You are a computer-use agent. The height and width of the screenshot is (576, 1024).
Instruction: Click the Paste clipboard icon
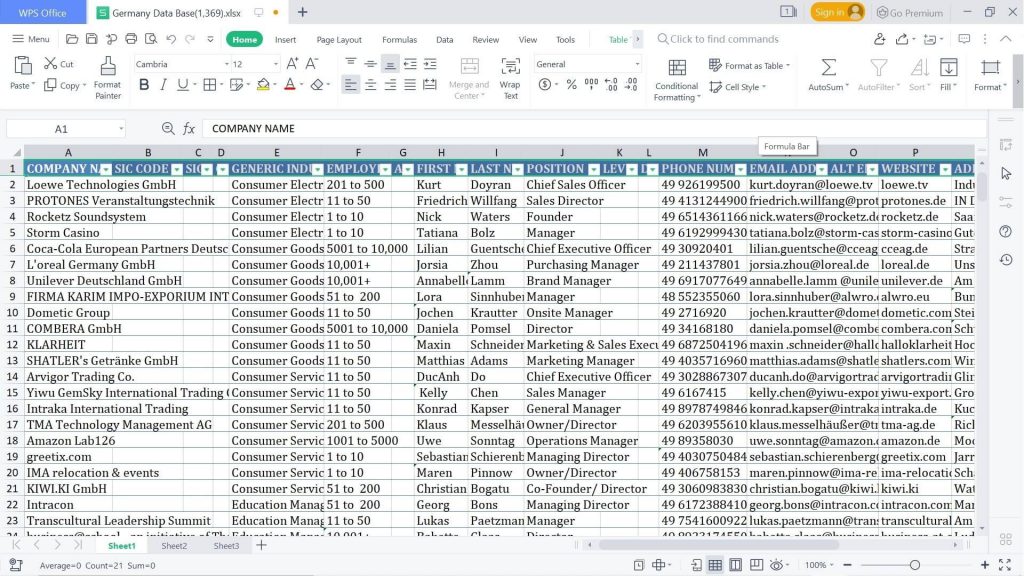23,67
